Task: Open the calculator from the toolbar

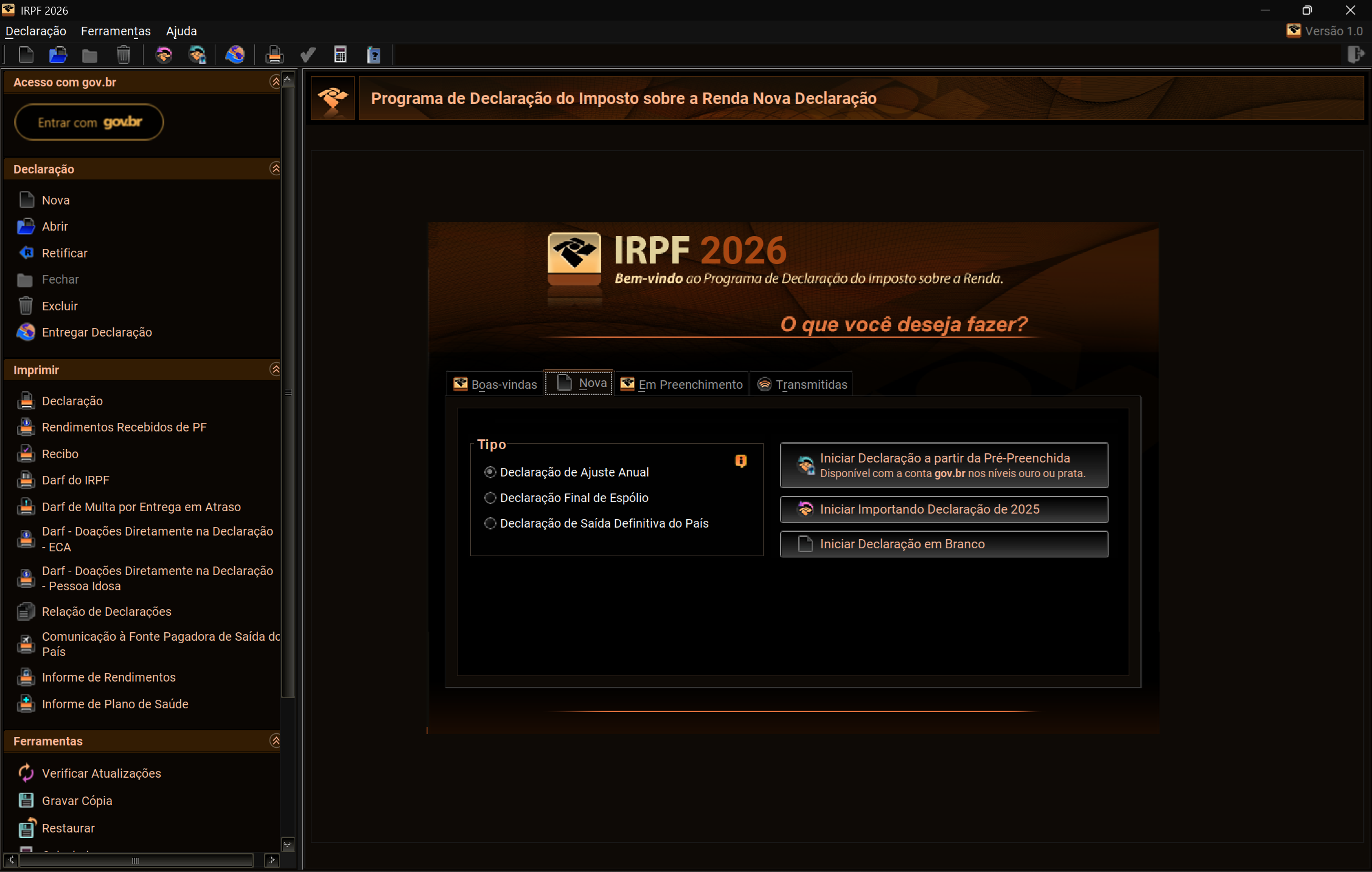Action: pos(340,55)
